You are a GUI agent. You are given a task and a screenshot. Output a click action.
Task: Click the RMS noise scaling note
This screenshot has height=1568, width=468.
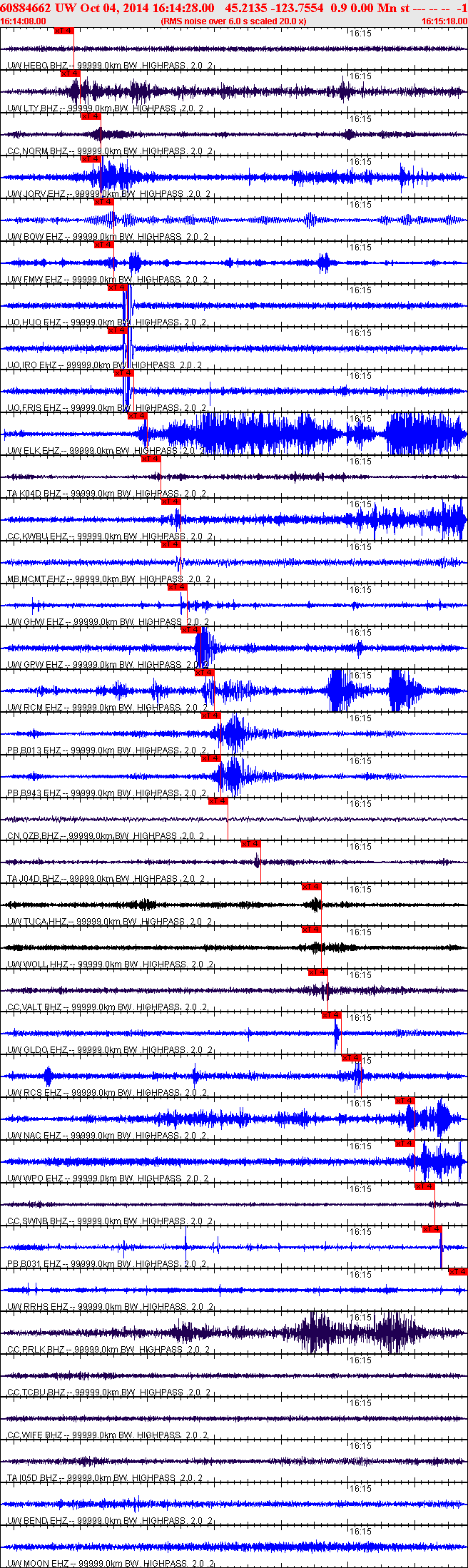234,21
